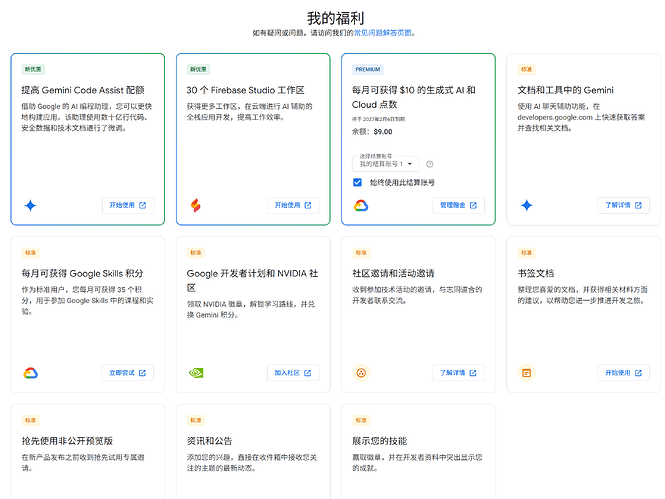Click the Firebase Studio flame icon

pos(196,206)
